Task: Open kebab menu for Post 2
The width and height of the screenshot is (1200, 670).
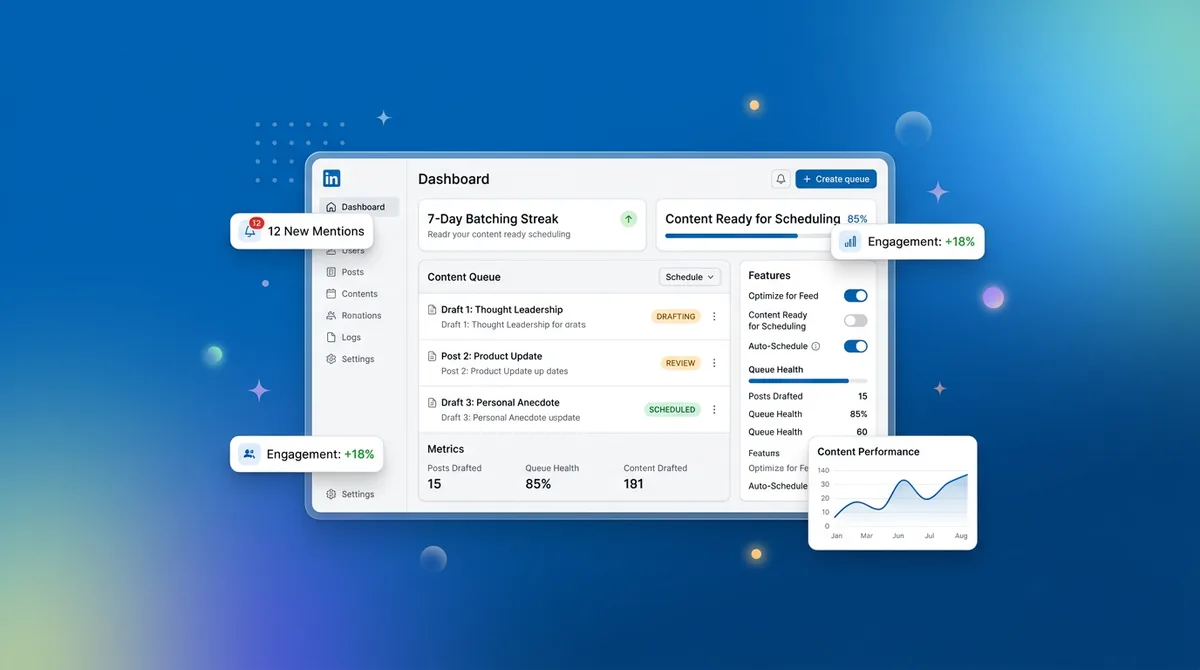Action: tap(714, 363)
